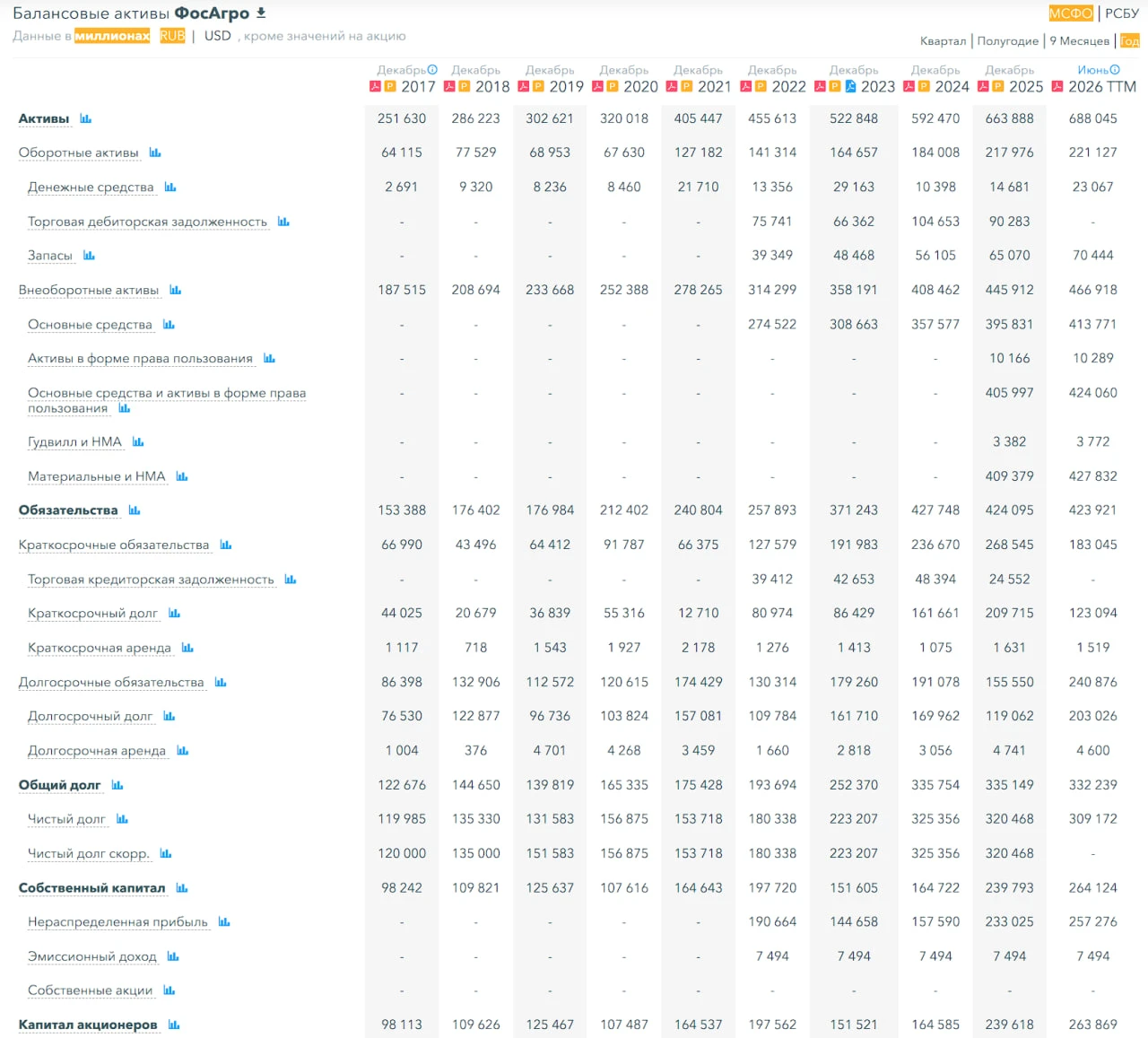Open the chart icon for Капитал акционеров

174,1025
